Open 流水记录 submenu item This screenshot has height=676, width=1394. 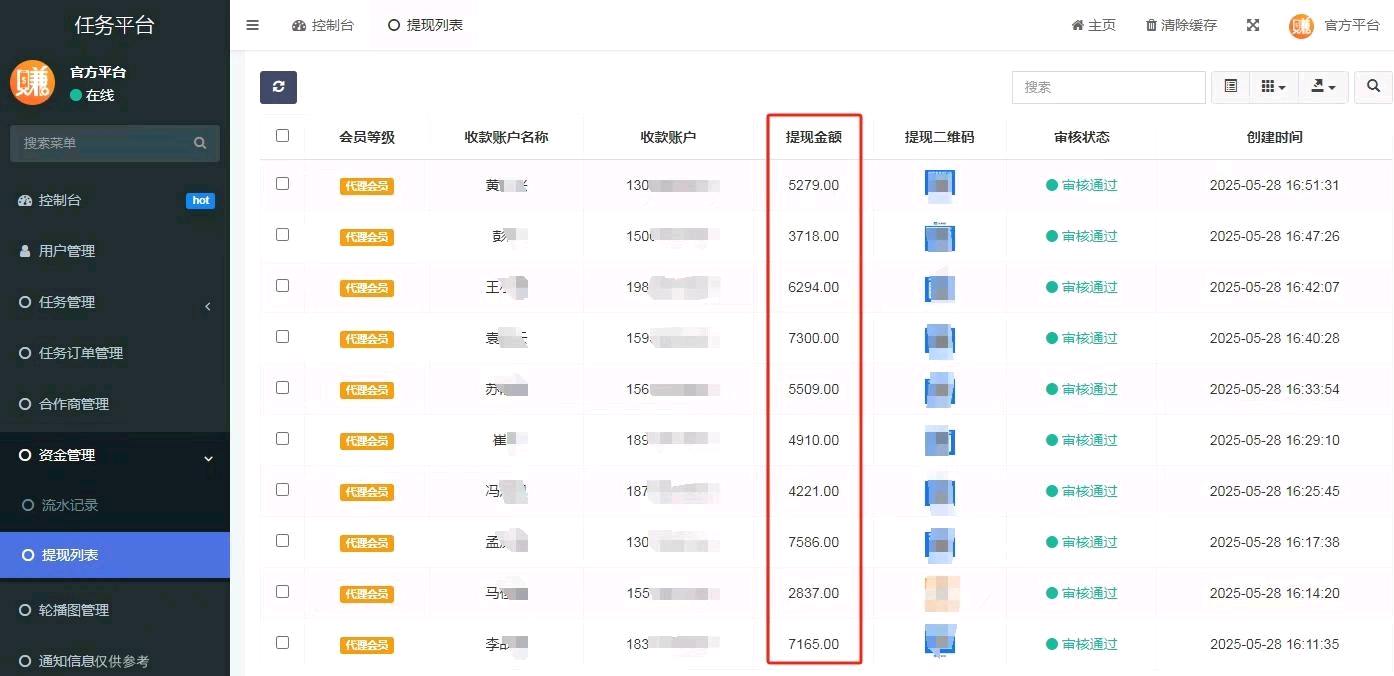[x=115, y=506]
